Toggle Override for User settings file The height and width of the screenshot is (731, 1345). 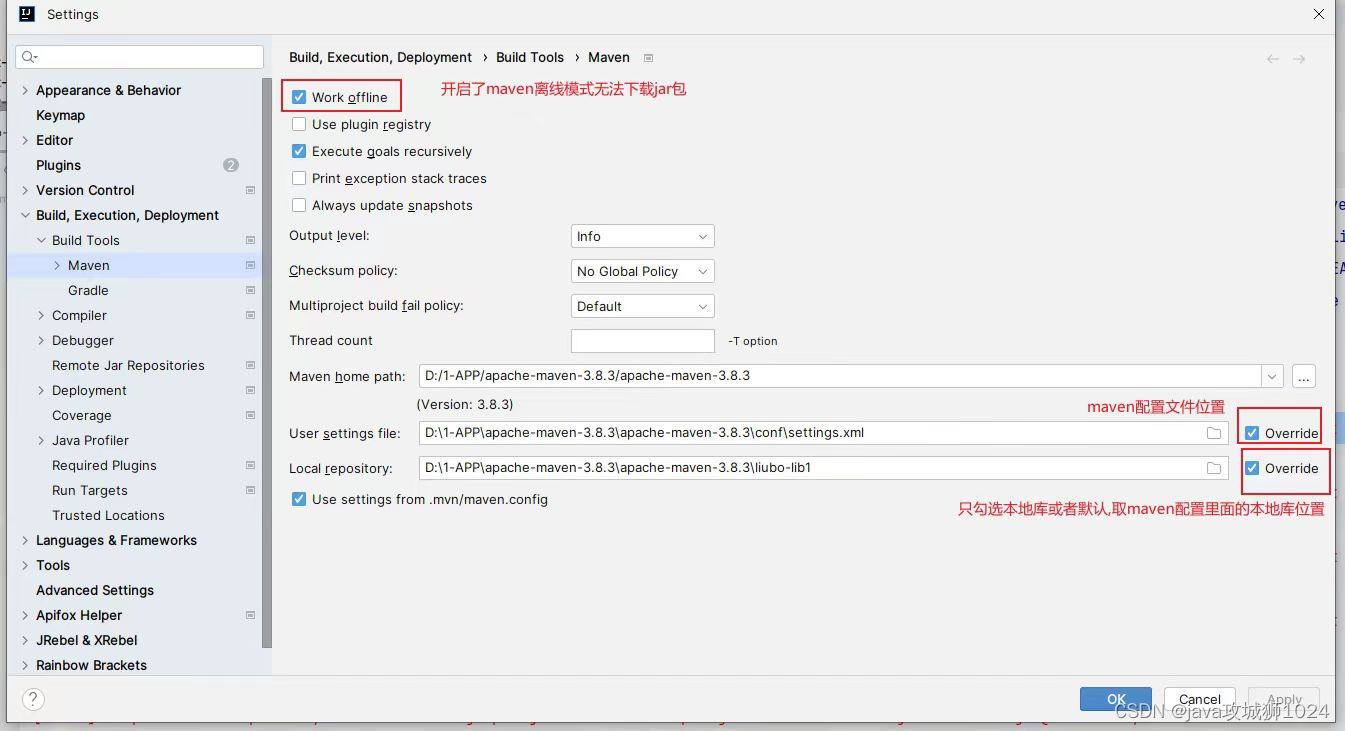click(x=1252, y=433)
